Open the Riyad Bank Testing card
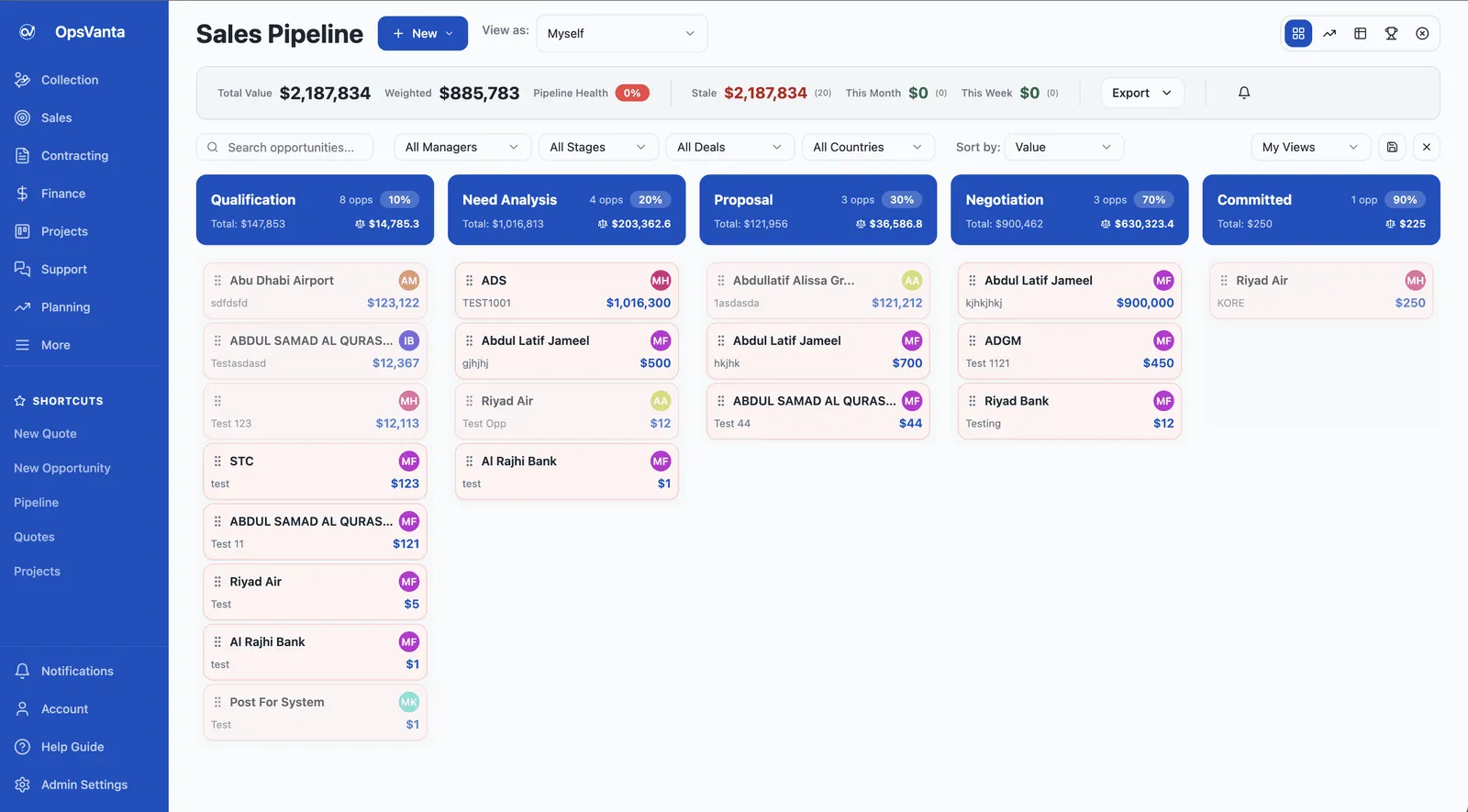The width and height of the screenshot is (1468, 812). pos(1070,412)
